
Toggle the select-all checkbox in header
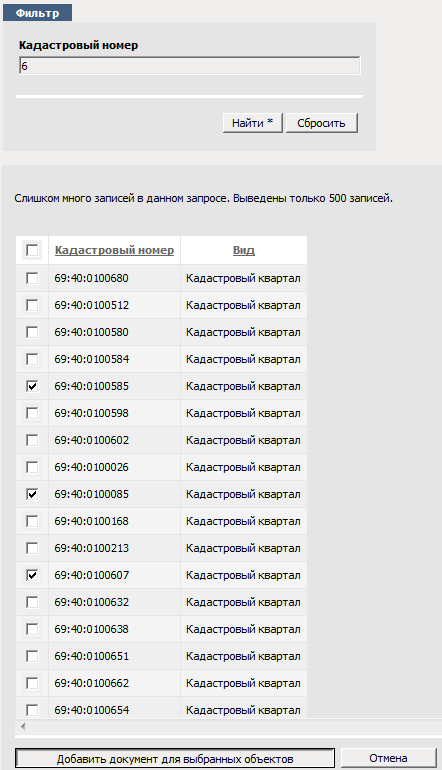[x=32, y=250]
